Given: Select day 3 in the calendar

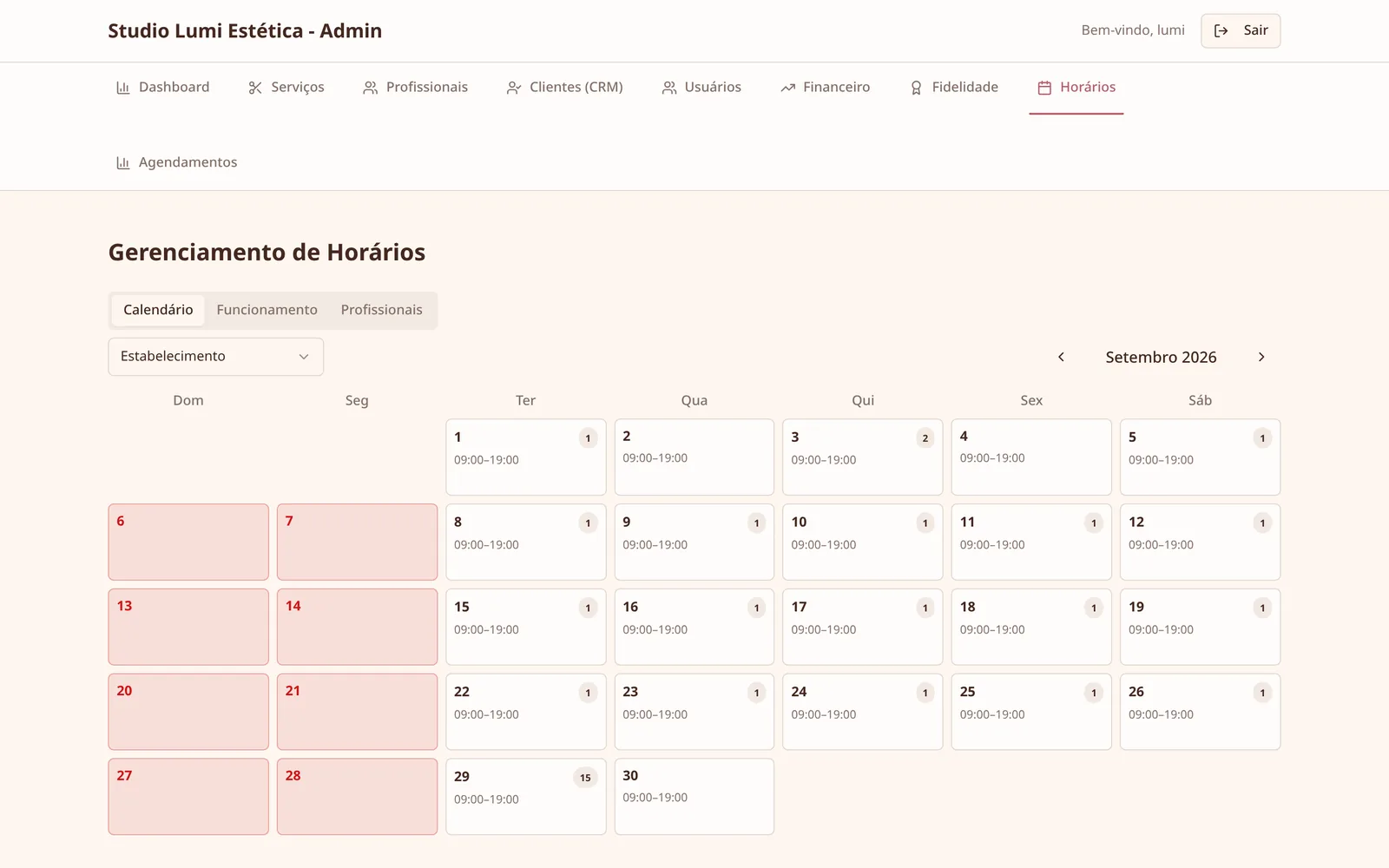Looking at the screenshot, I should click(x=863, y=457).
